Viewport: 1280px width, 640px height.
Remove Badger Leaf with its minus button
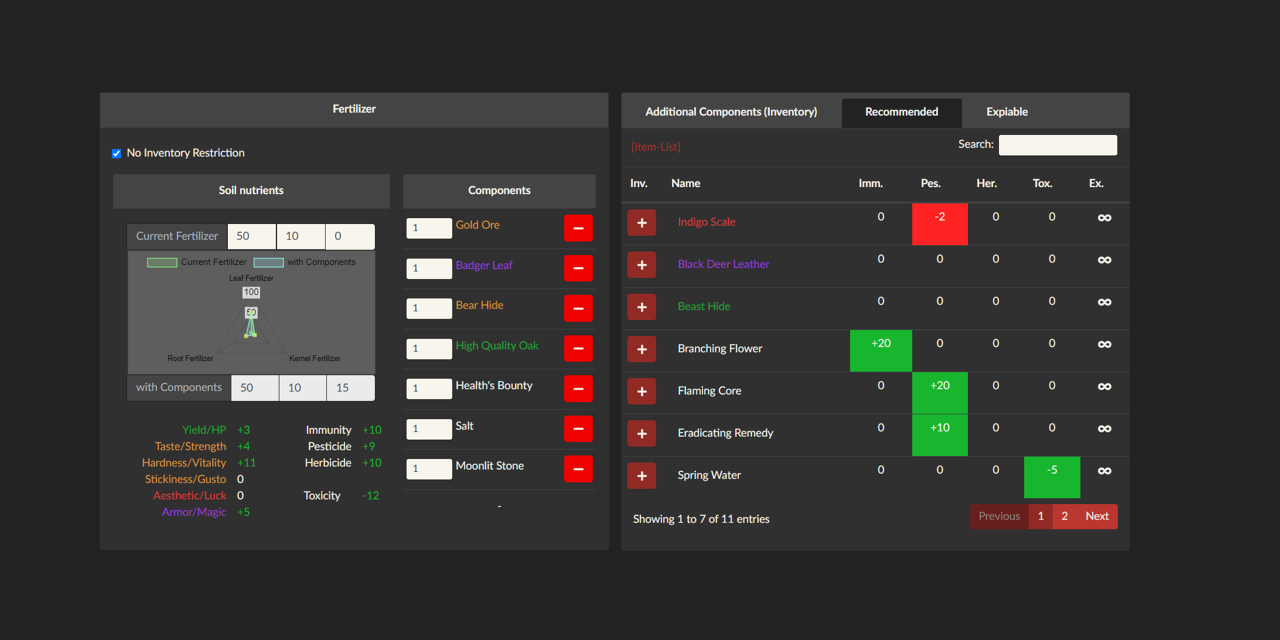[578, 268]
